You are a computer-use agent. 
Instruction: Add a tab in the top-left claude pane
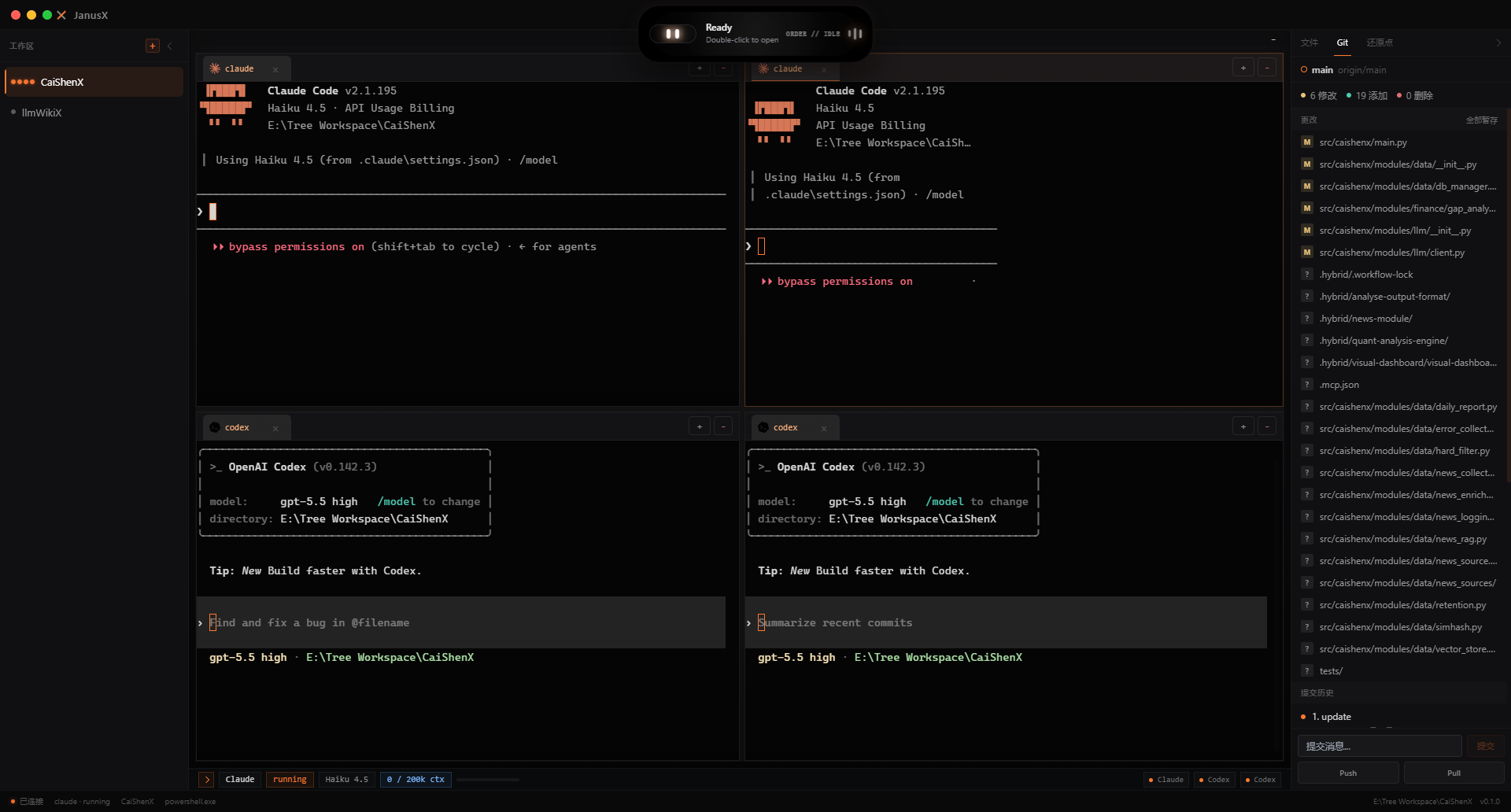(700, 68)
